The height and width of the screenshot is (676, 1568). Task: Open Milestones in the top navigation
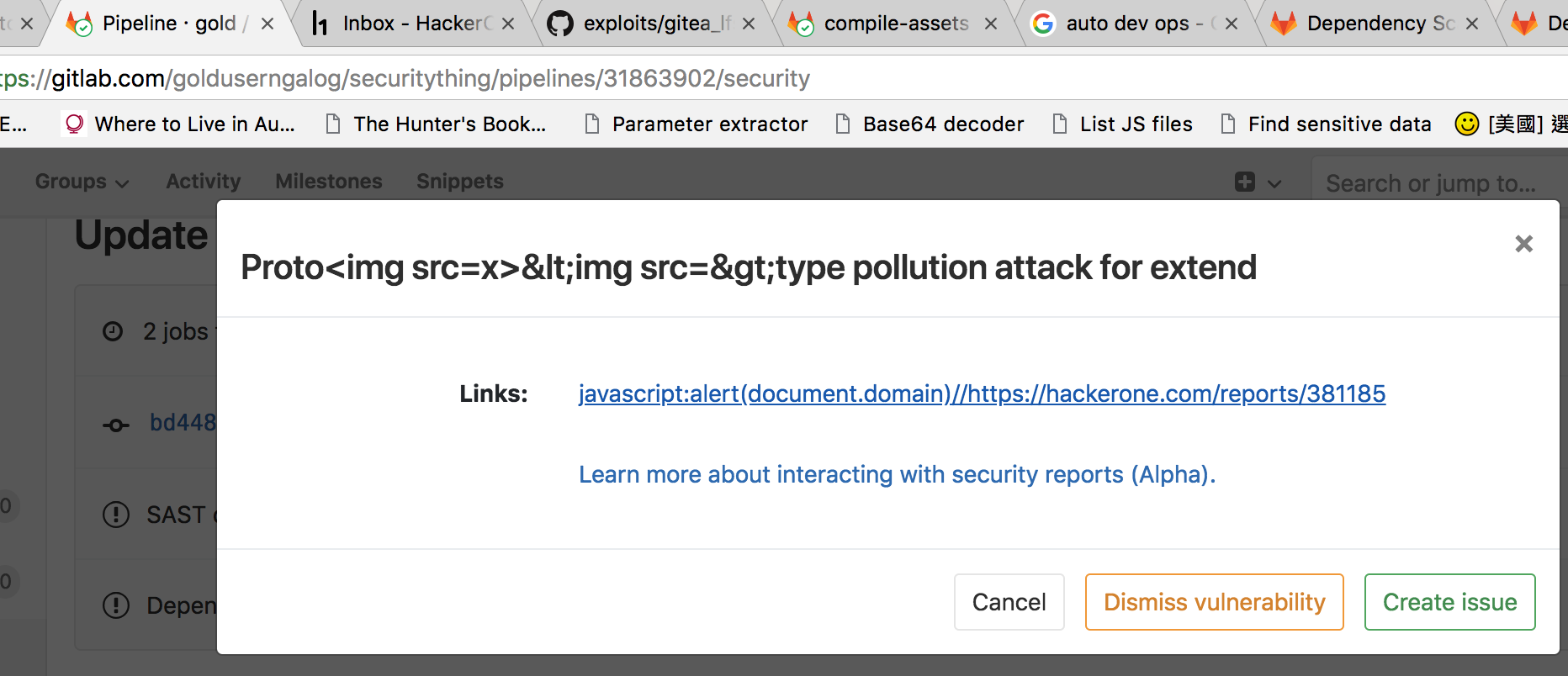[328, 182]
